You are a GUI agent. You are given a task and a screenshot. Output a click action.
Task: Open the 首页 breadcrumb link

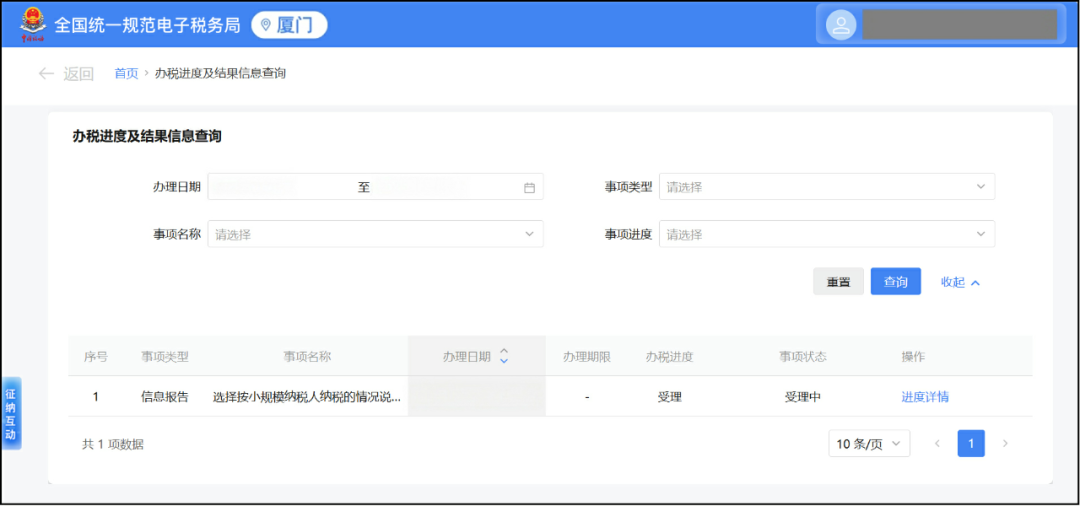[126, 74]
